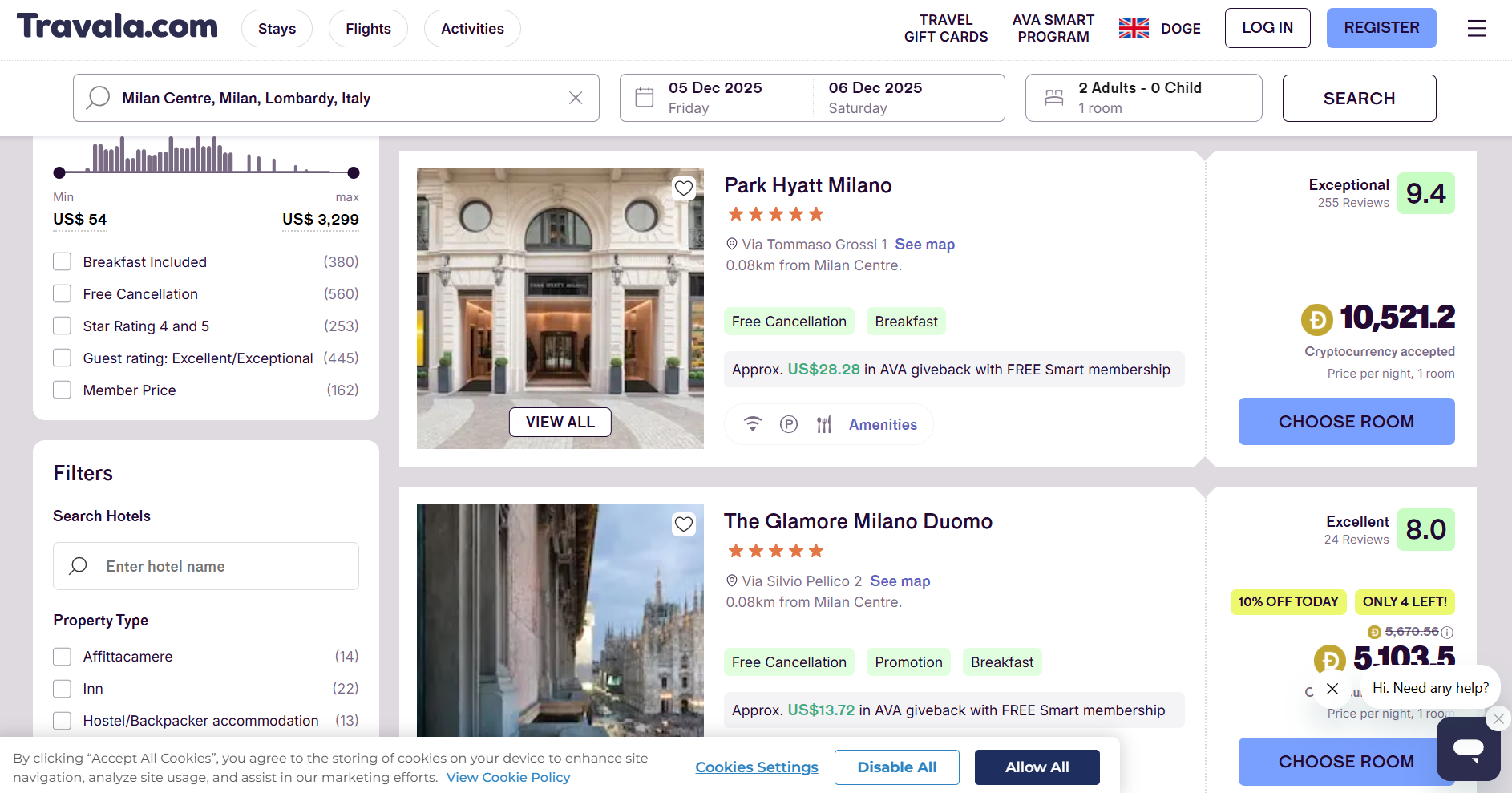Click the parking amenity icon for Park Hyatt
This screenshot has height=793, width=1512.
[x=789, y=424]
